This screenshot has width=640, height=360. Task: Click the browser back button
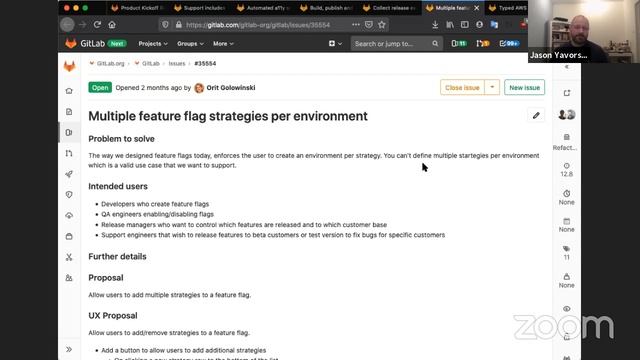67,24
